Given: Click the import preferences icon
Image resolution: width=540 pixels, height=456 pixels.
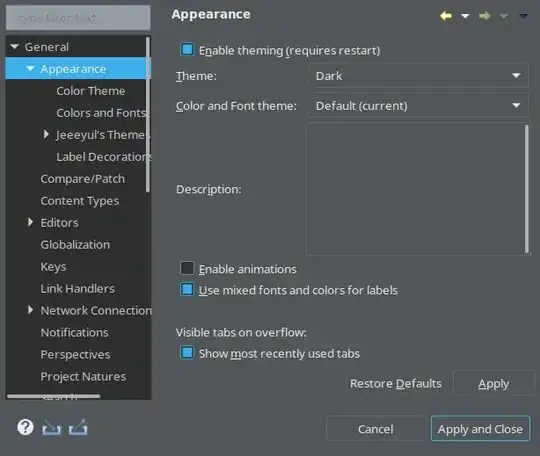Looking at the screenshot, I should coord(51,428).
